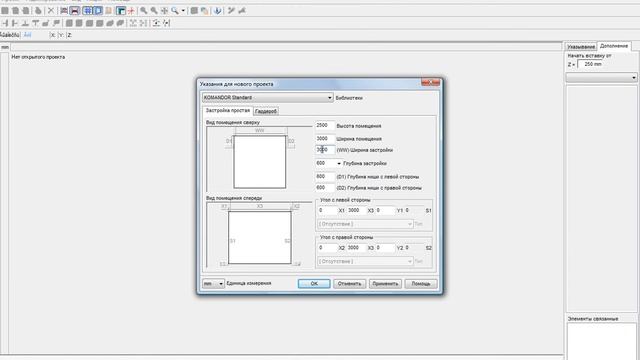Viewport: 640px width, 360px height.
Task: Click the first alignment icon in second toolbar row
Action: [5, 23]
